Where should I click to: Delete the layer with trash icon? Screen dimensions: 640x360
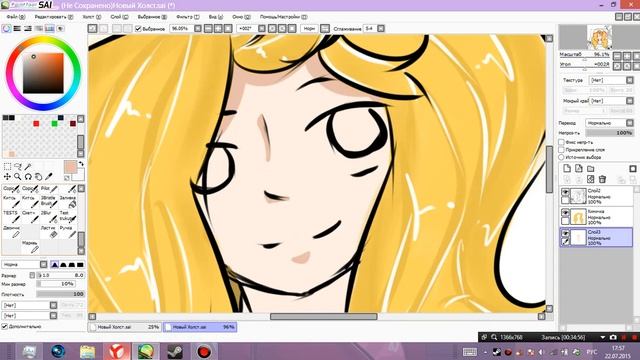pos(602,179)
